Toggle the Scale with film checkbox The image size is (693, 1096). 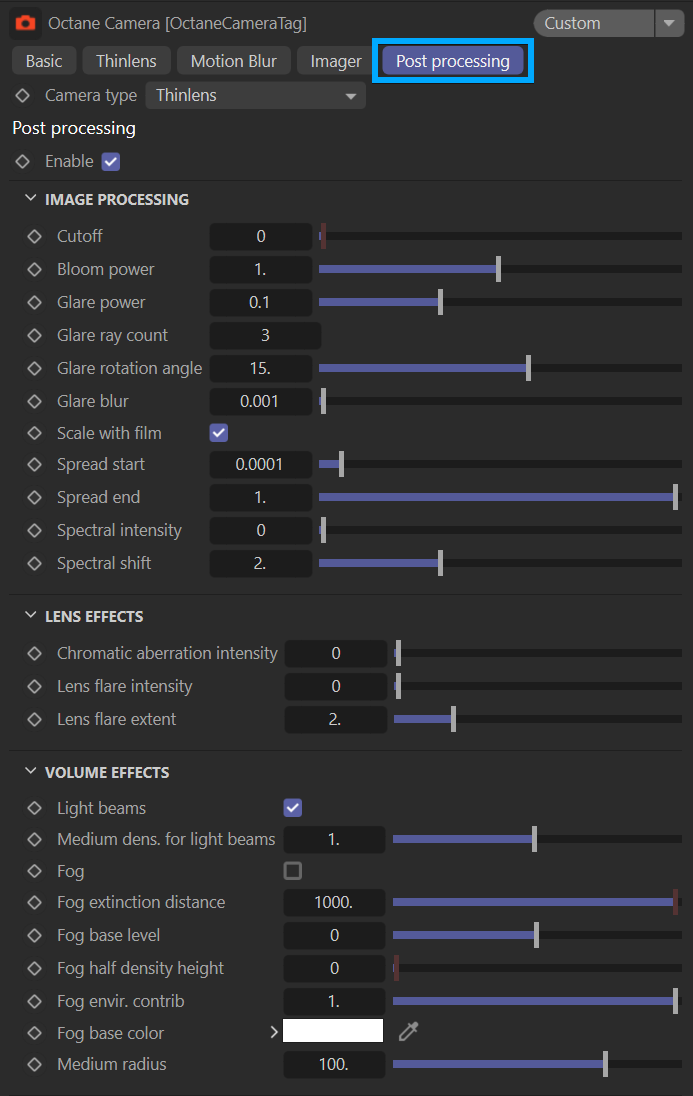click(x=219, y=433)
